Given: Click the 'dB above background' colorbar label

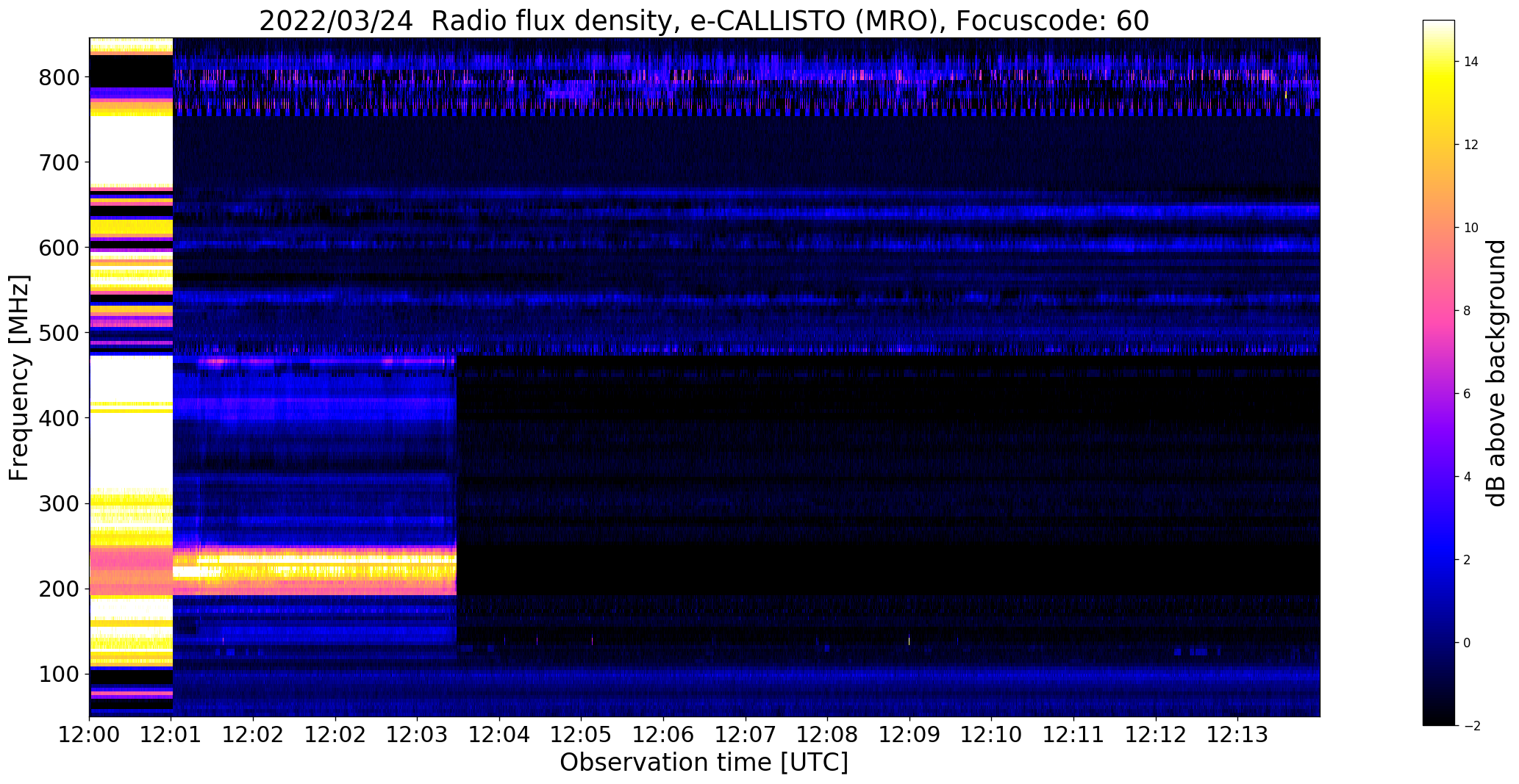Looking at the screenshot, I should (1496, 373).
